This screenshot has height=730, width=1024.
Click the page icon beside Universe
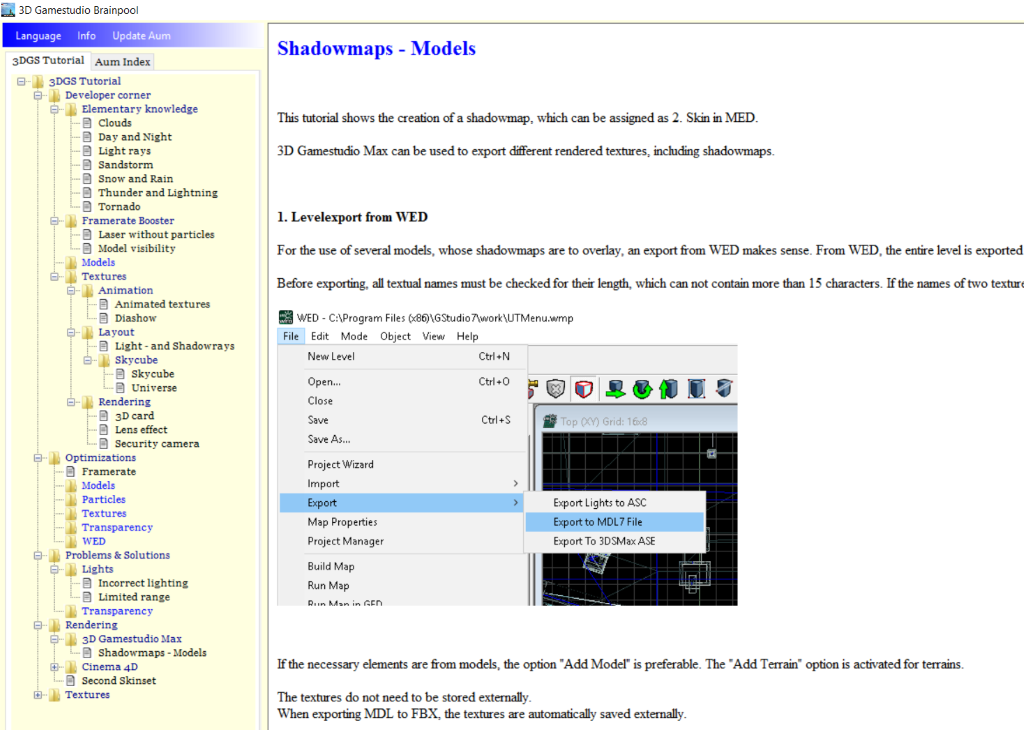click(120, 388)
